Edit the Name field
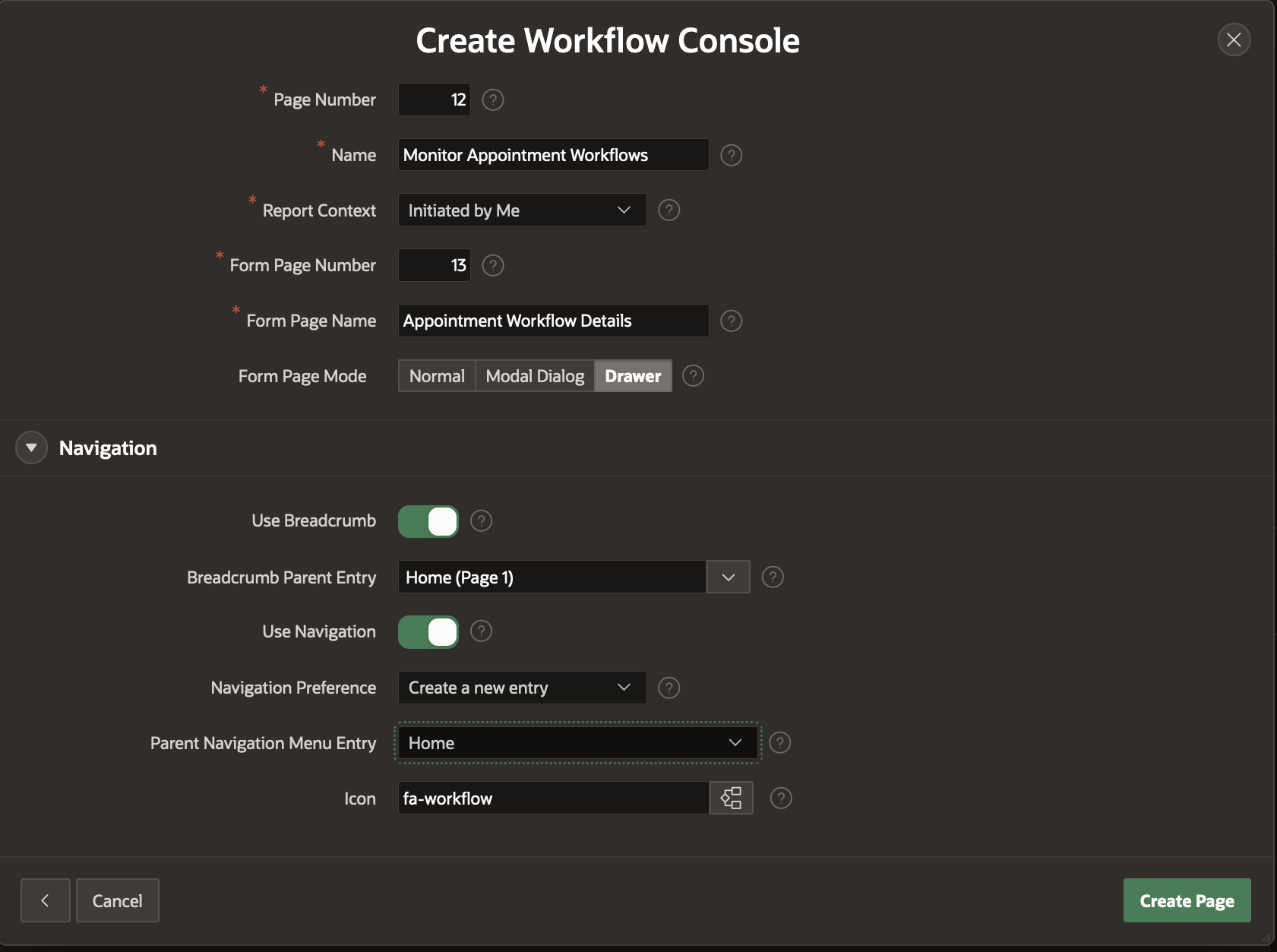Viewport: 1277px width, 952px height. 554,155
